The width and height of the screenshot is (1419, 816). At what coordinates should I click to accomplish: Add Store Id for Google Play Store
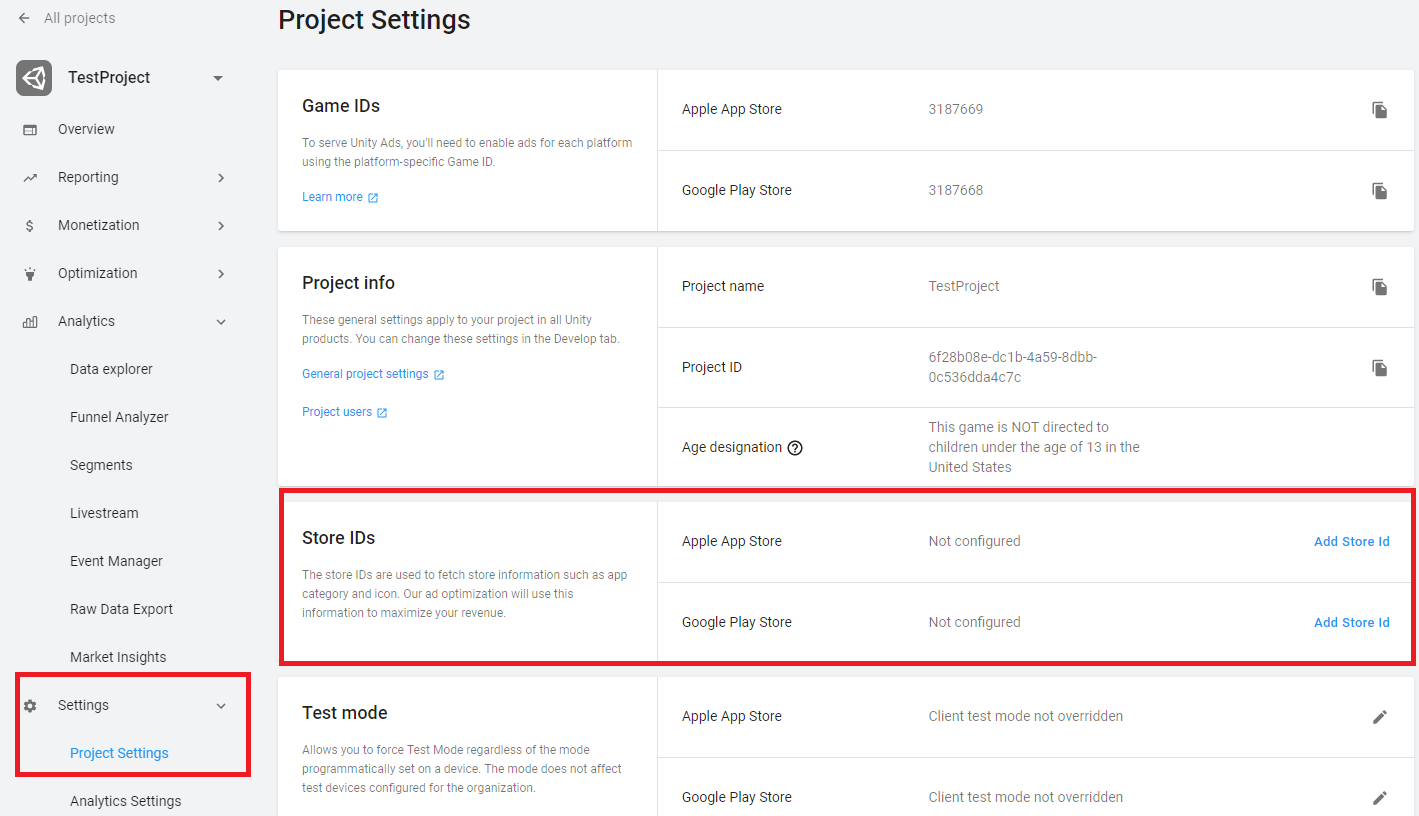pos(1351,622)
